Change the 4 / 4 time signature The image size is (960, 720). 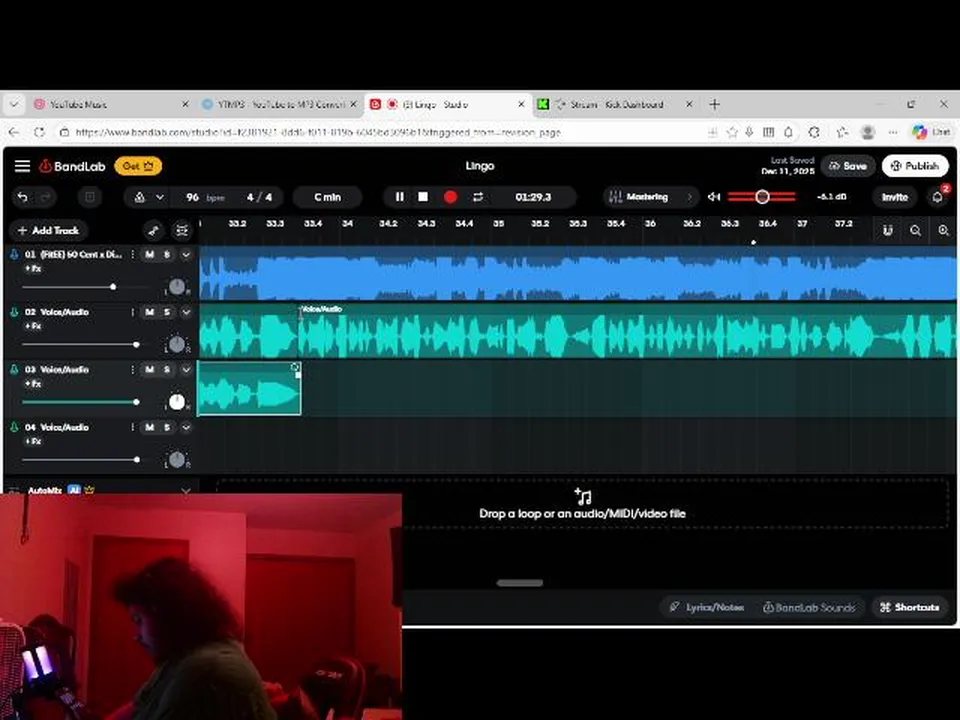point(260,197)
